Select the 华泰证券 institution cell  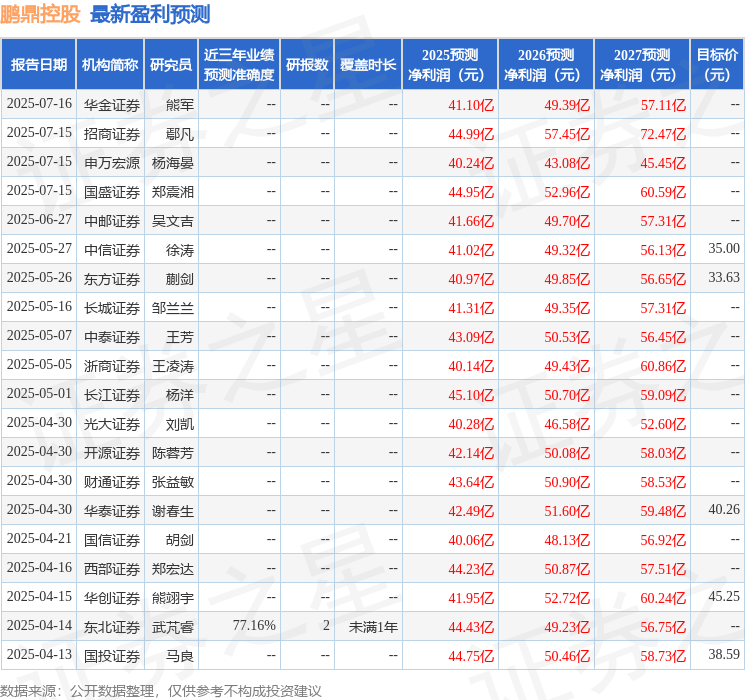coord(112,511)
